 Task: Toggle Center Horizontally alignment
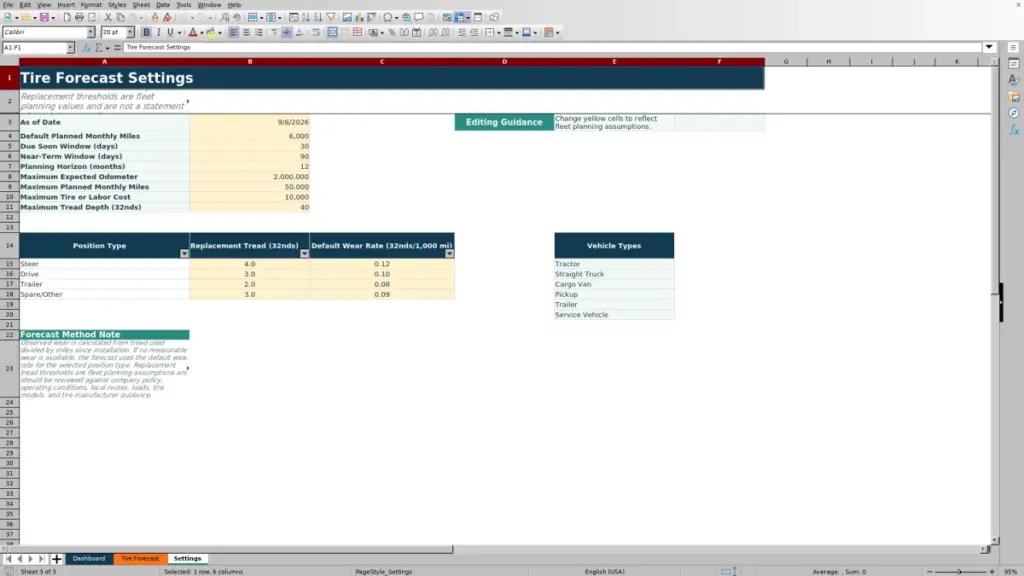coord(246,32)
